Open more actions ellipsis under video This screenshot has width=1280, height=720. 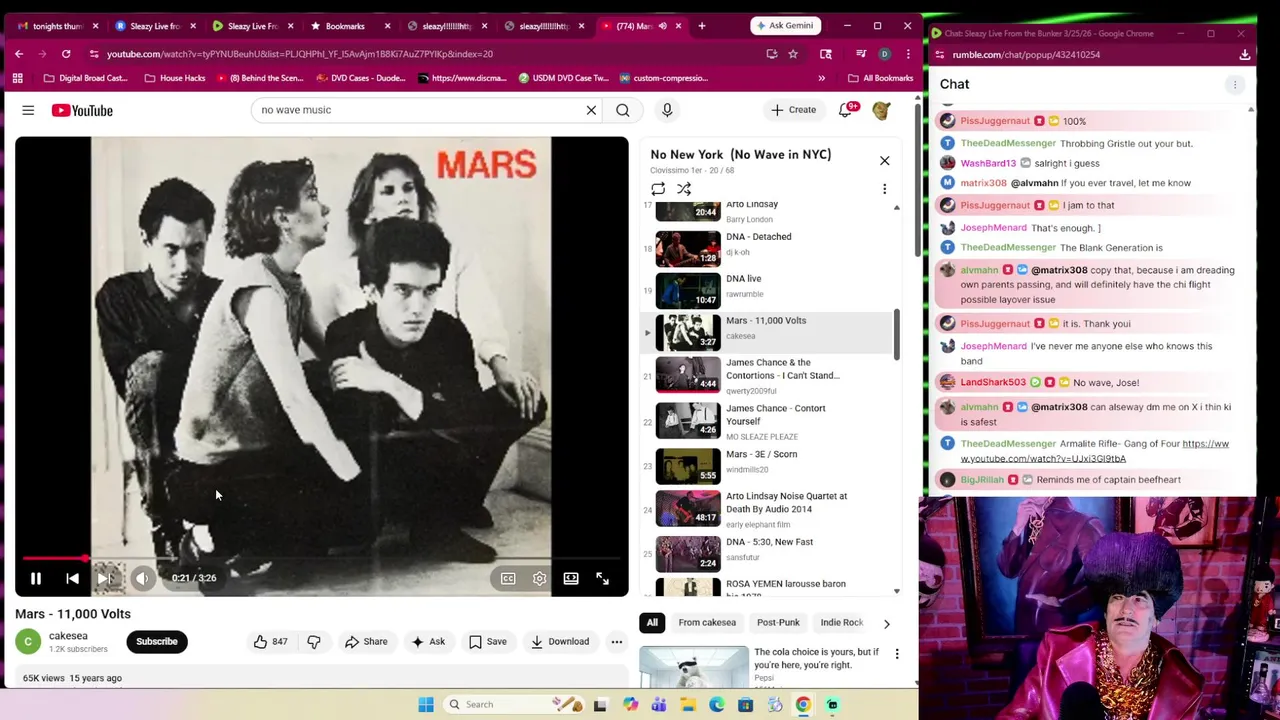point(617,642)
